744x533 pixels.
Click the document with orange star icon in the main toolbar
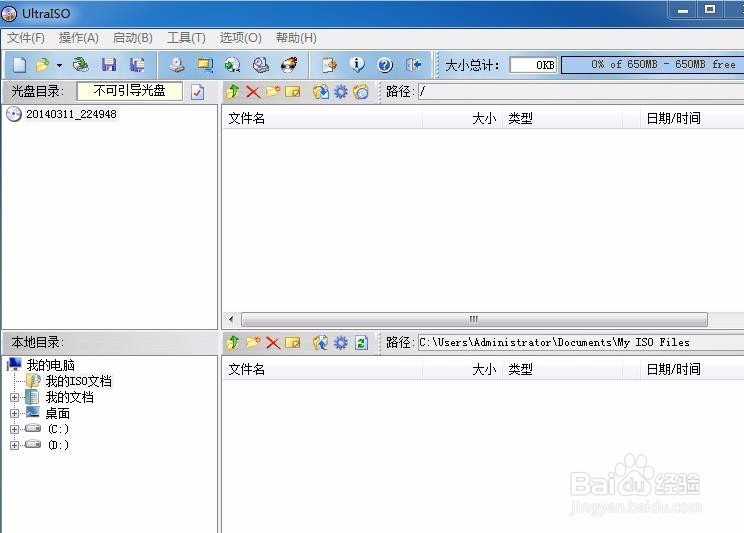(329, 65)
